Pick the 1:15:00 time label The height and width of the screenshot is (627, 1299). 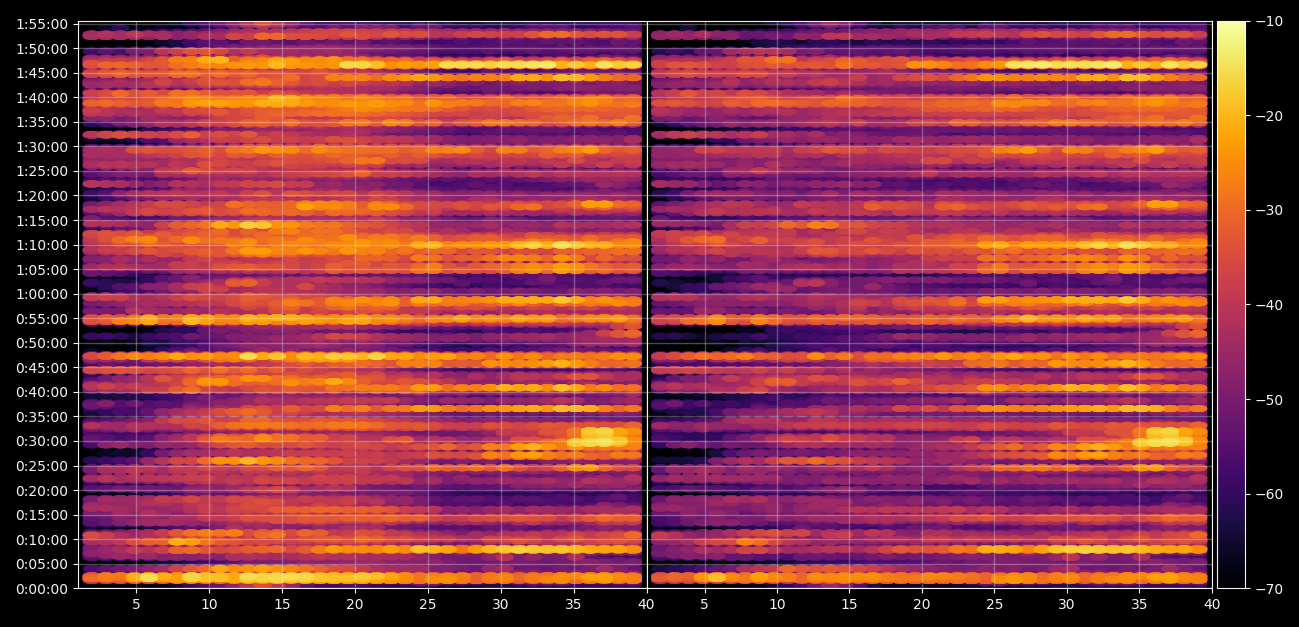pos(43,221)
